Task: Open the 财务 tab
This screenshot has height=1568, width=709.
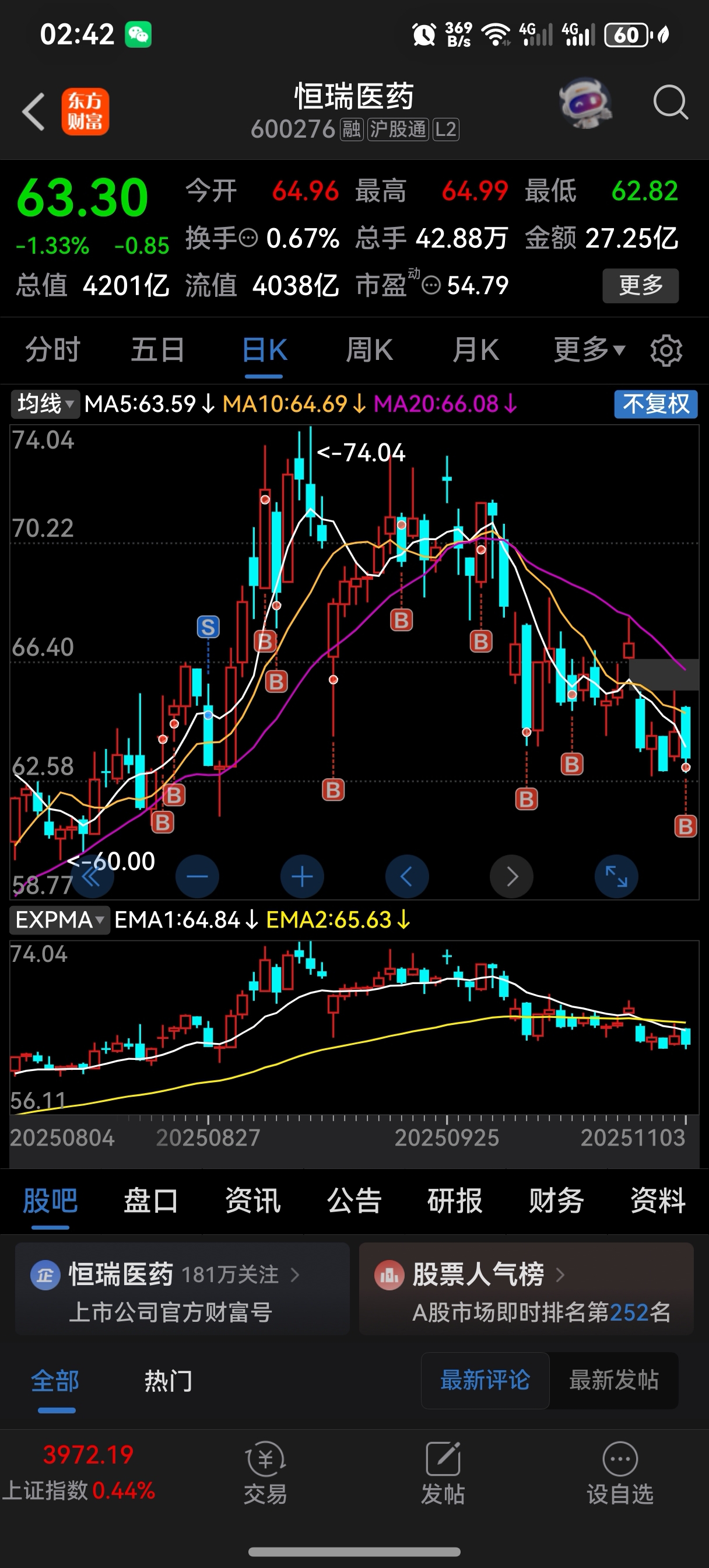Action: pos(556,1200)
